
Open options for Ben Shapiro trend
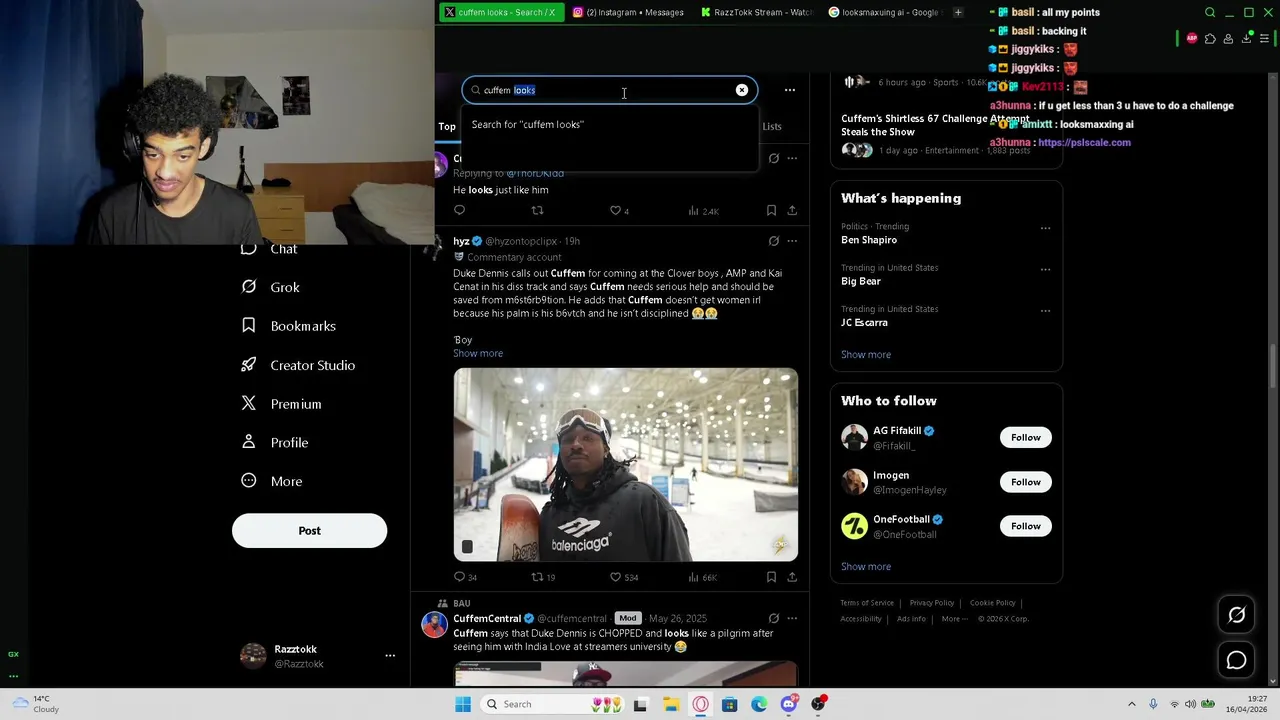pyautogui.click(x=1045, y=228)
